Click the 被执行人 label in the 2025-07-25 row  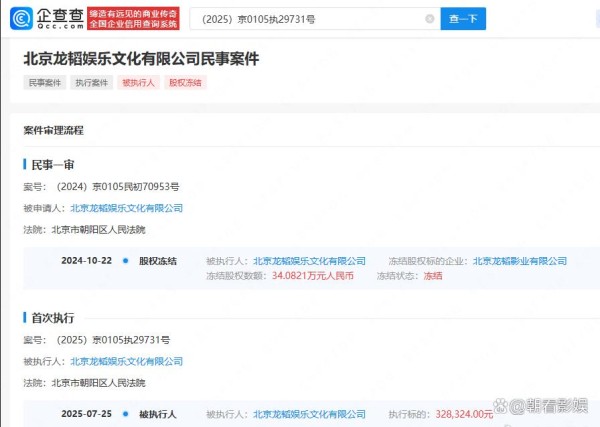point(158,414)
